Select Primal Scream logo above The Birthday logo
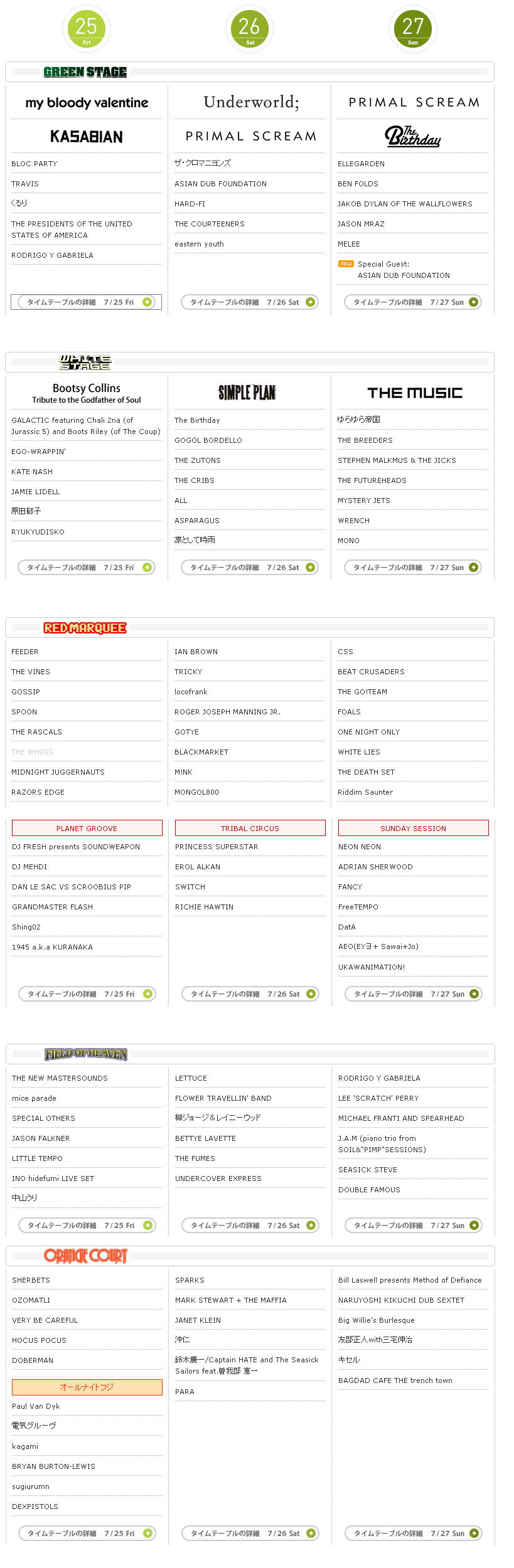The height and width of the screenshot is (1568, 514). [414, 102]
